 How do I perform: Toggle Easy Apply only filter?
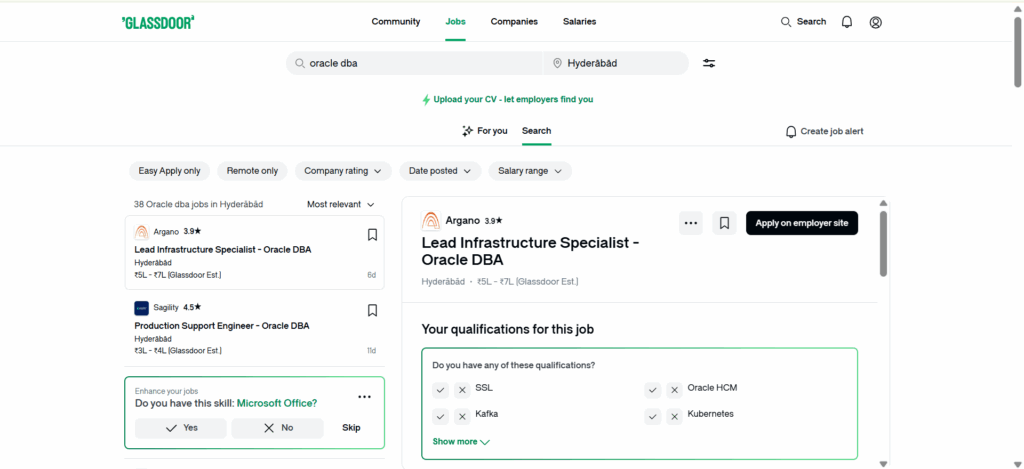(169, 171)
